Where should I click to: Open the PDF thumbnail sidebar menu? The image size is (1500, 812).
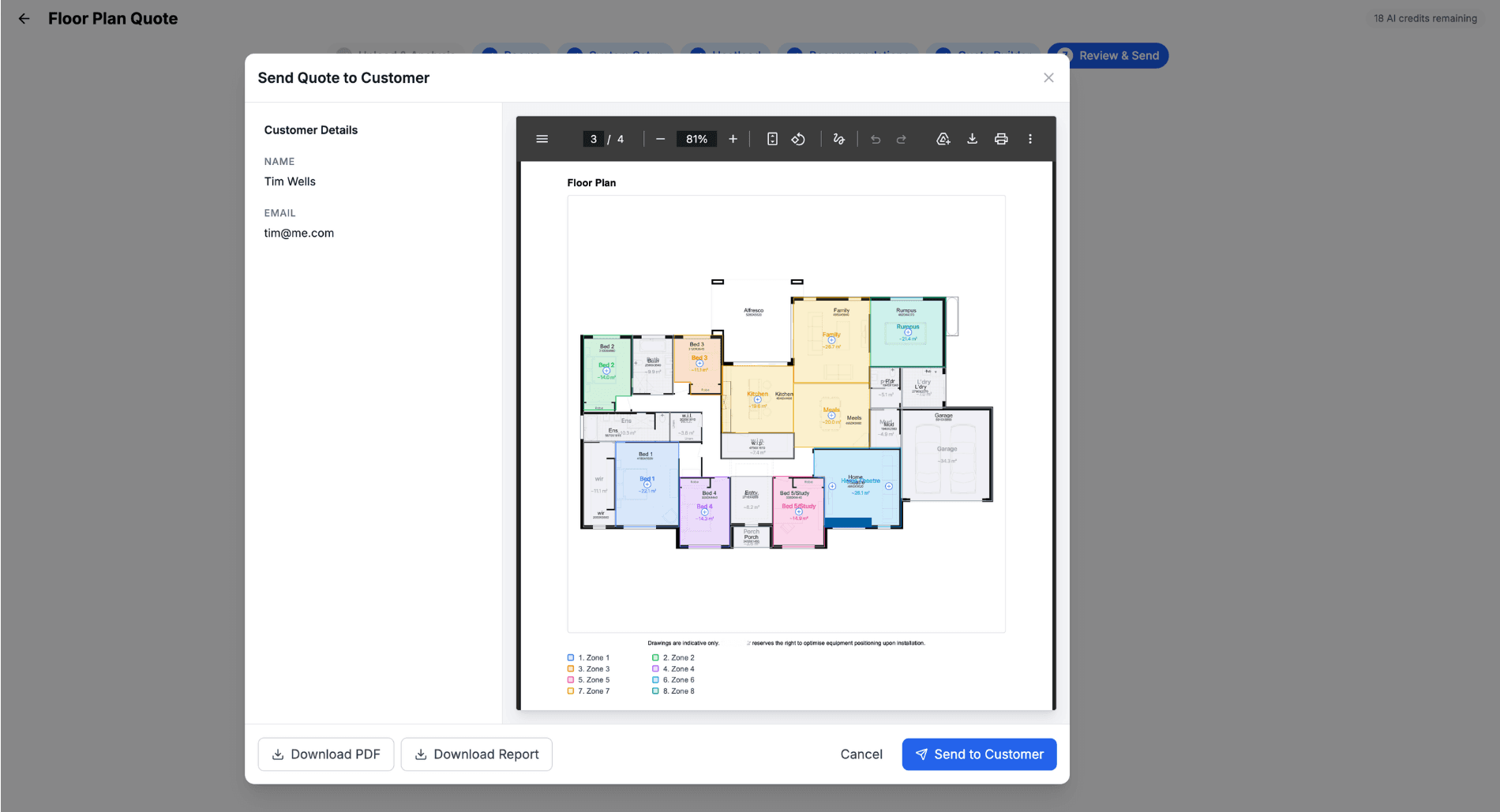coord(542,138)
